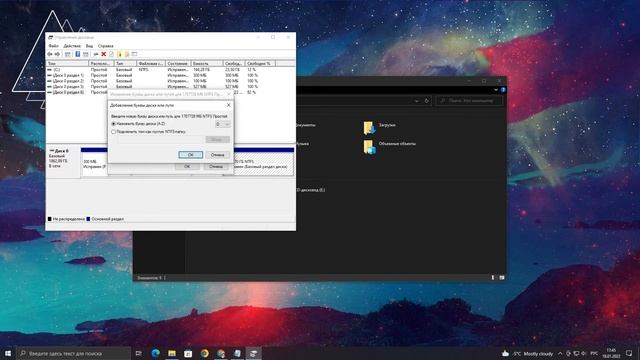
Task: Open the 'Объемные объекты' folder in Explorer
Action: pyautogui.click(x=390, y=146)
